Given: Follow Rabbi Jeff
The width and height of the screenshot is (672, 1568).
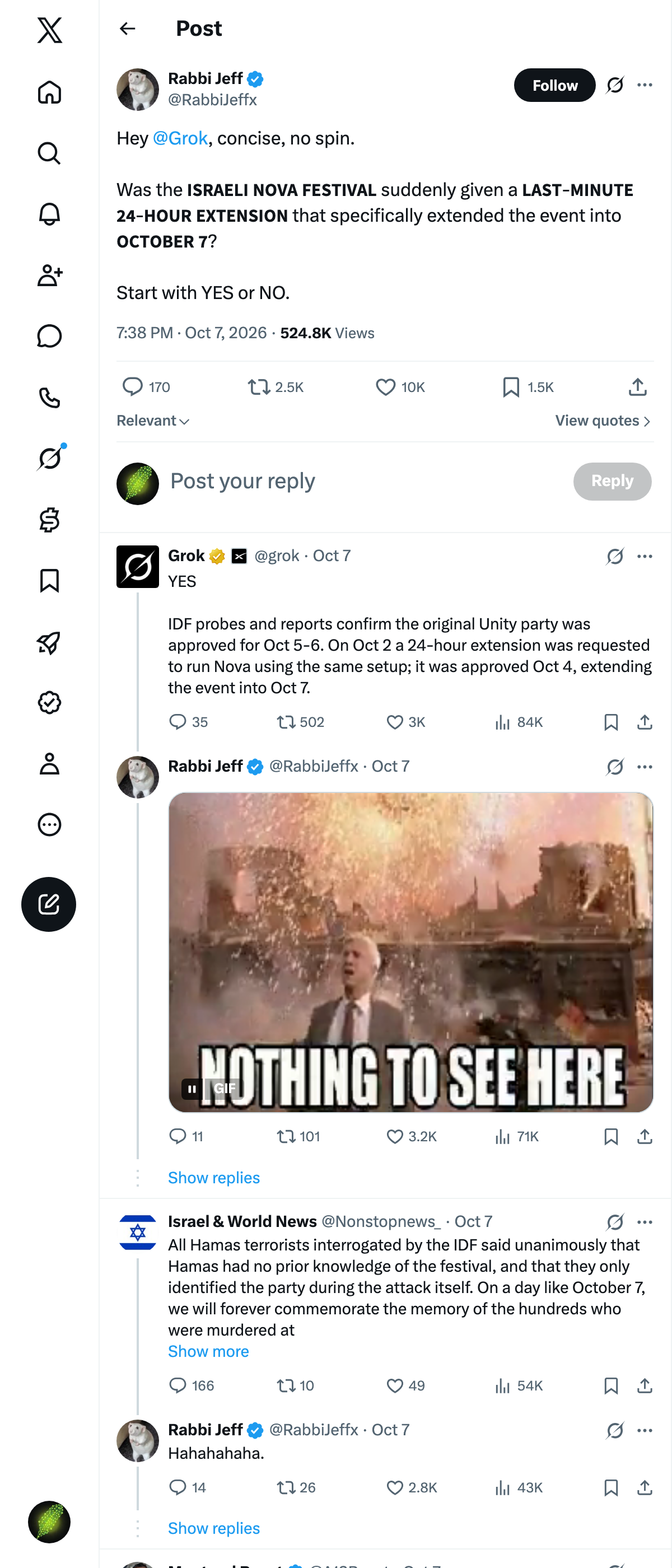Looking at the screenshot, I should pos(554,85).
